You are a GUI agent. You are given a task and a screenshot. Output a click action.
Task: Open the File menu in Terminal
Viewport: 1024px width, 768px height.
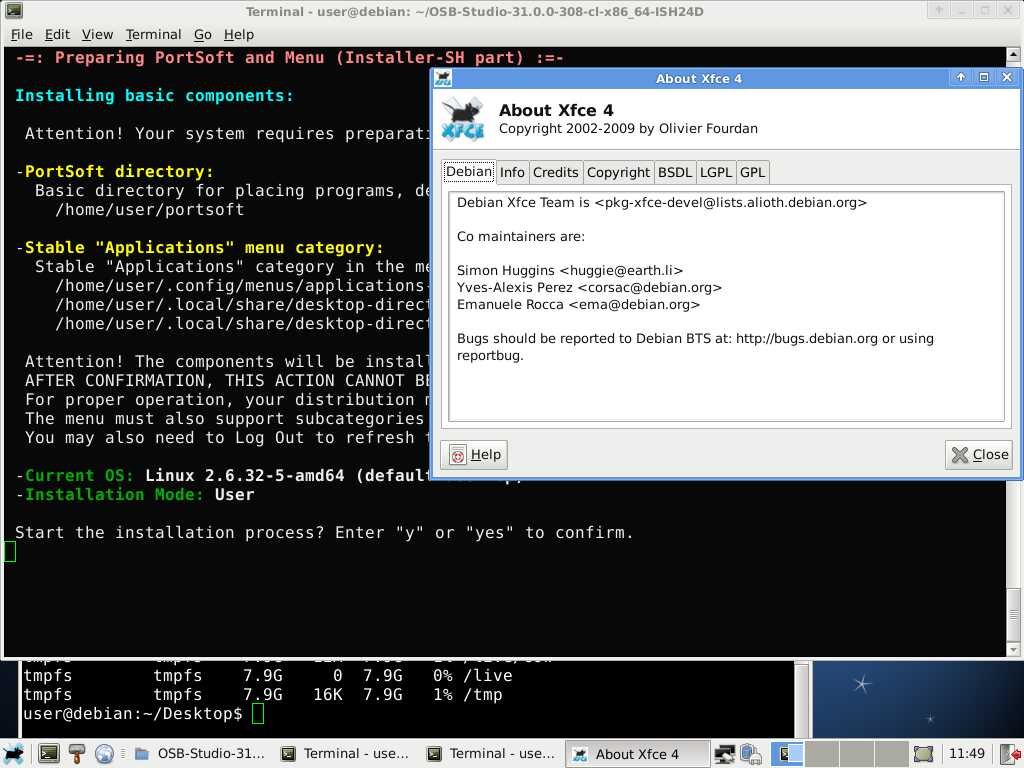pos(22,35)
